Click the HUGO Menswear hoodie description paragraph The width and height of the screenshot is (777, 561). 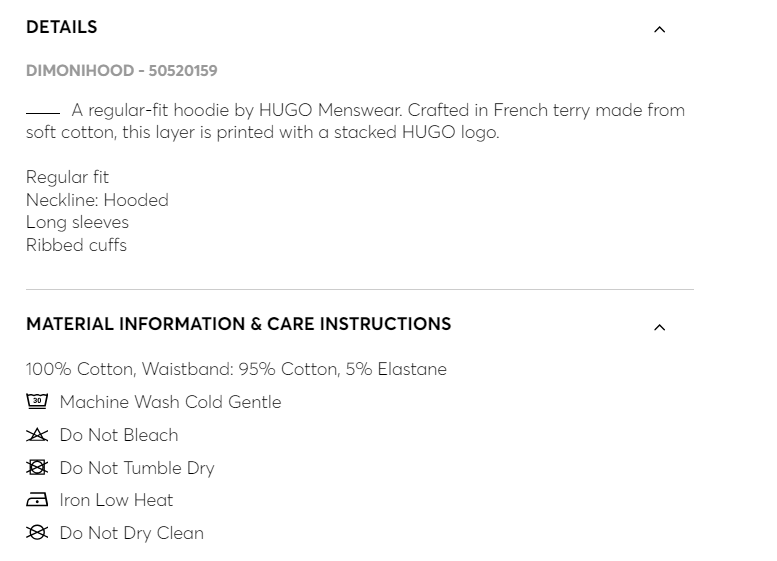[x=355, y=121]
